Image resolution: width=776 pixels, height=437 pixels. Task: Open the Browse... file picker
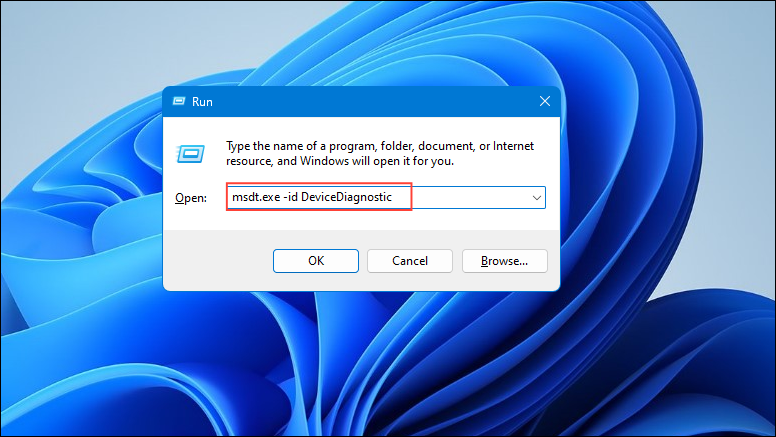(504, 261)
